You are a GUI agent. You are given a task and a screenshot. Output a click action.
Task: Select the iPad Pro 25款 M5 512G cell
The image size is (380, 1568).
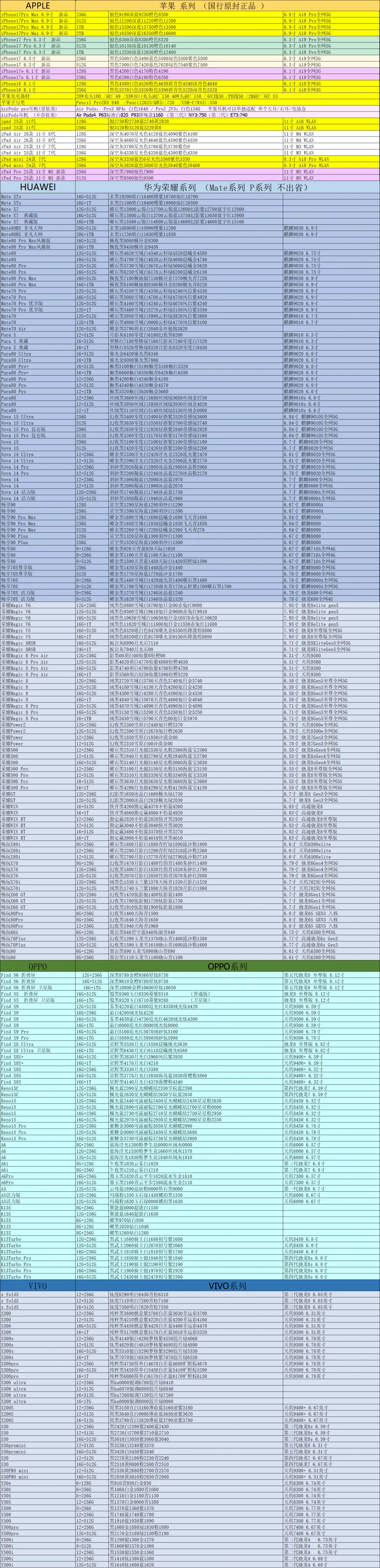pyautogui.click(x=92, y=178)
